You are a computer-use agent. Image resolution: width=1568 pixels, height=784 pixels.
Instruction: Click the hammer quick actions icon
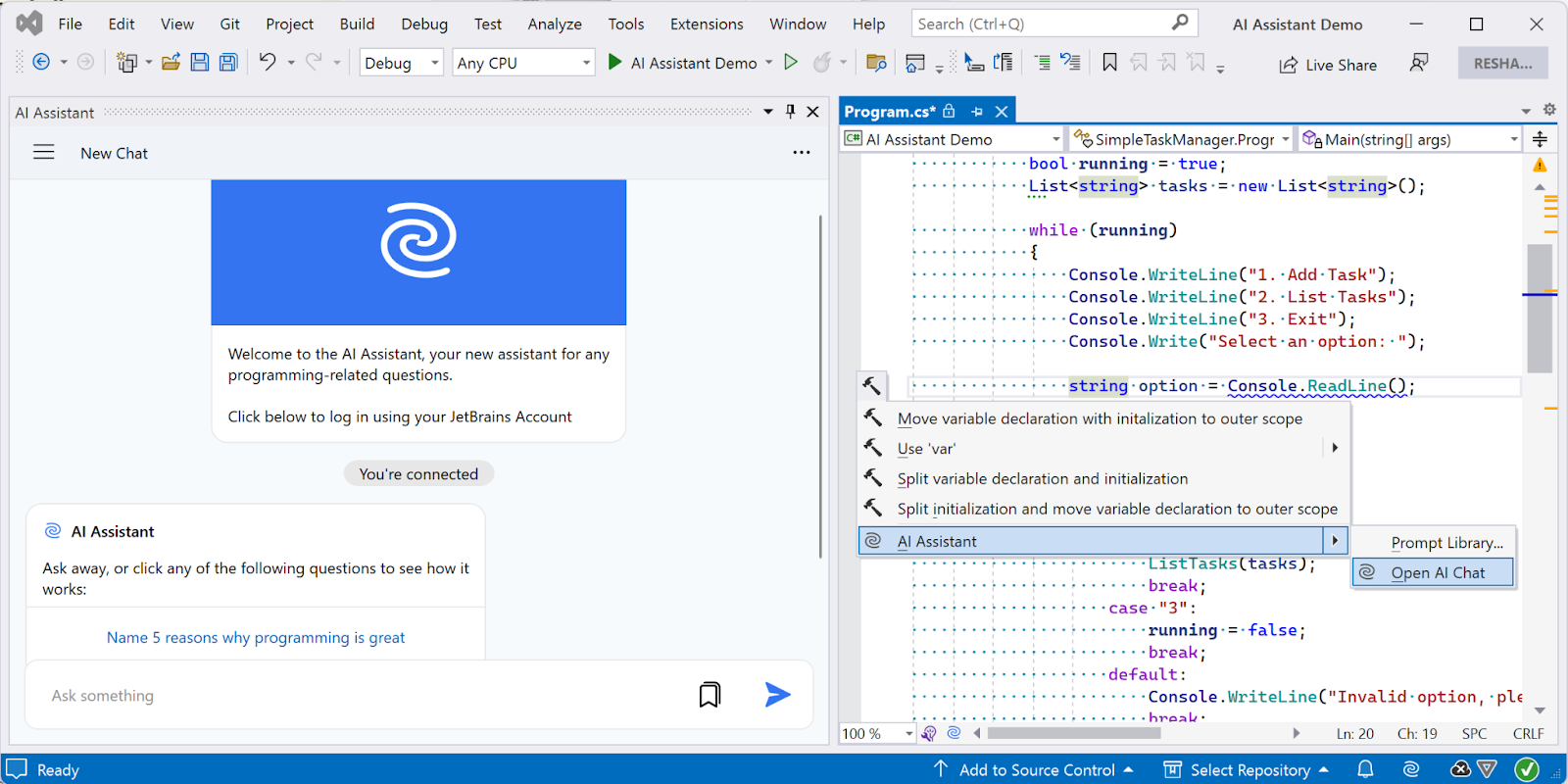pyautogui.click(x=871, y=385)
